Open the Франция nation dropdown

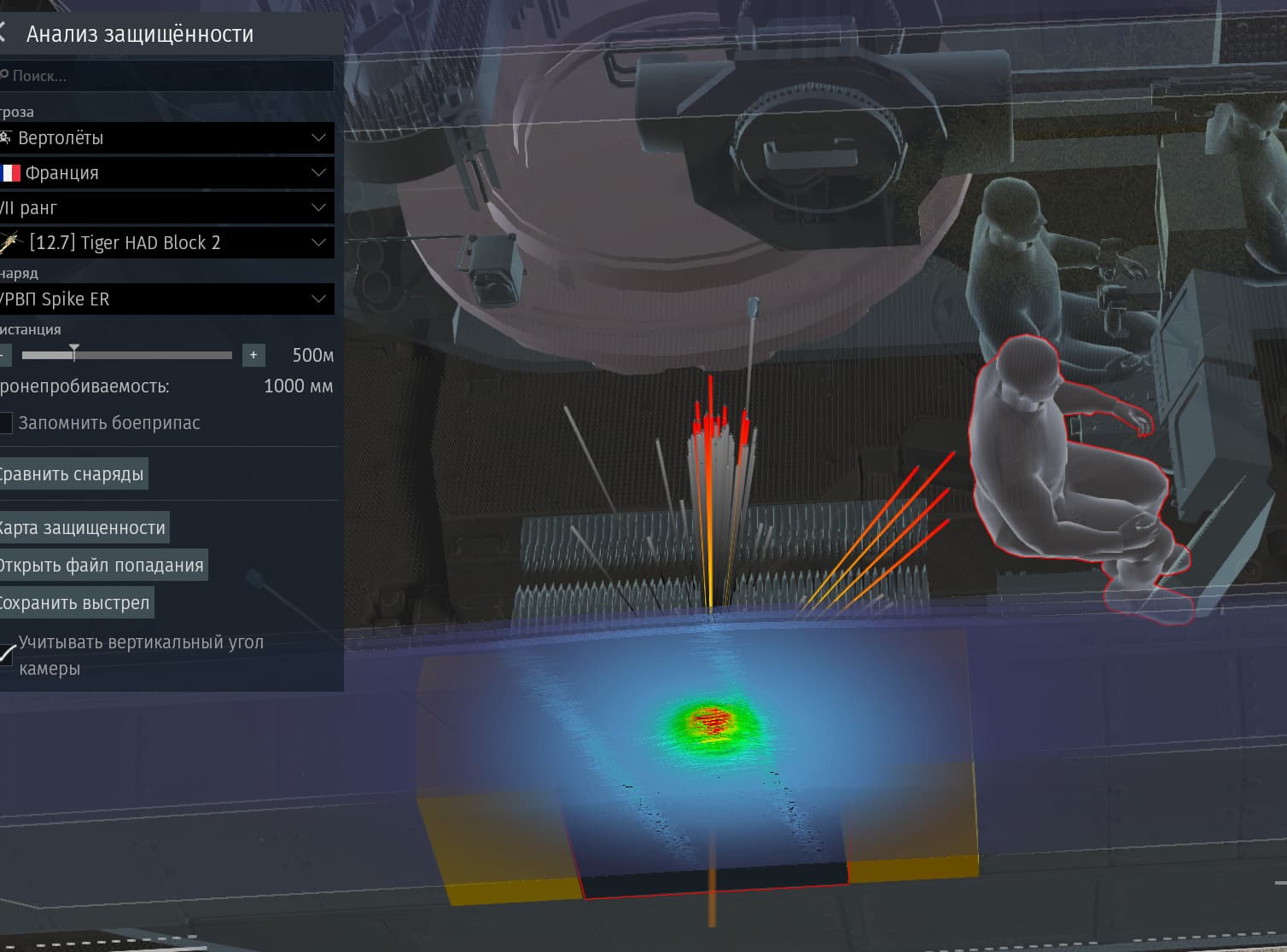point(166,173)
